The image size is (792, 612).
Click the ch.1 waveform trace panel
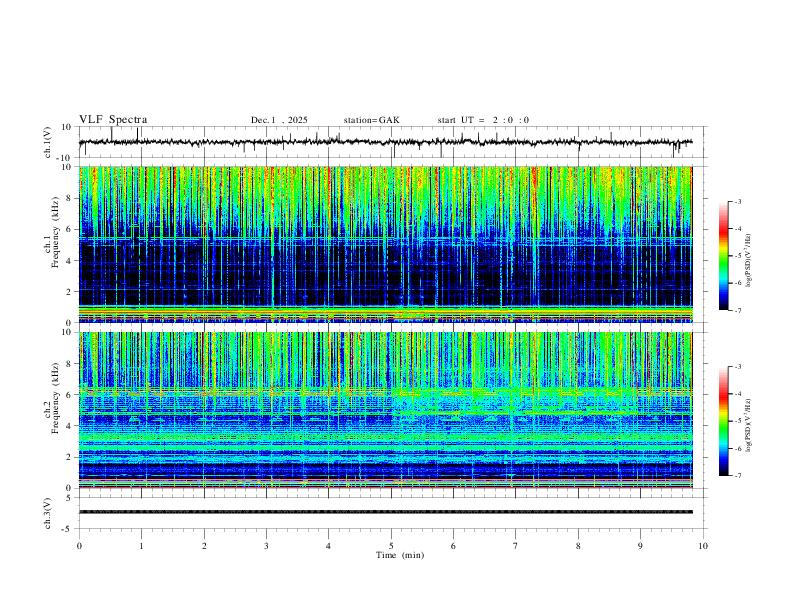tap(392, 142)
